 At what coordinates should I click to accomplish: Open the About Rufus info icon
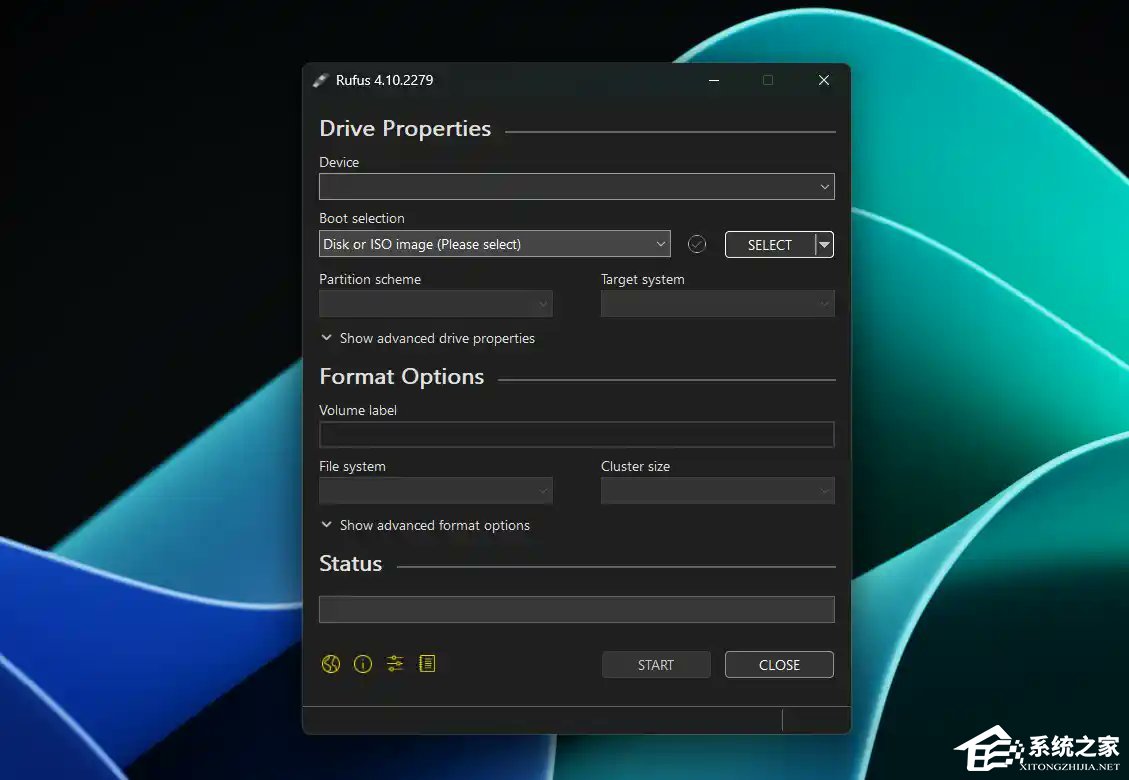[x=362, y=663]
